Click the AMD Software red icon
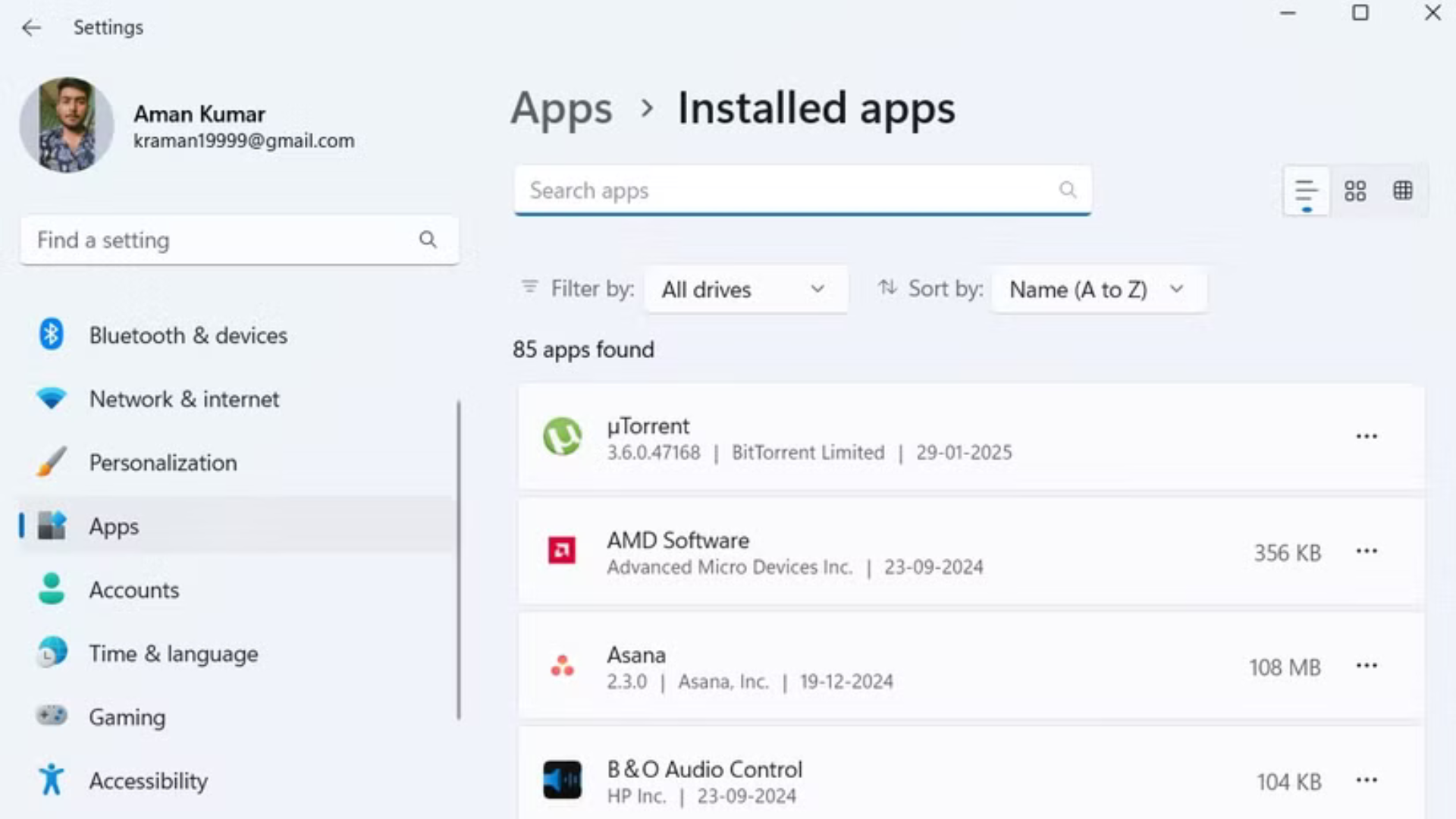Screen dimensions: 1456x819 563,551
